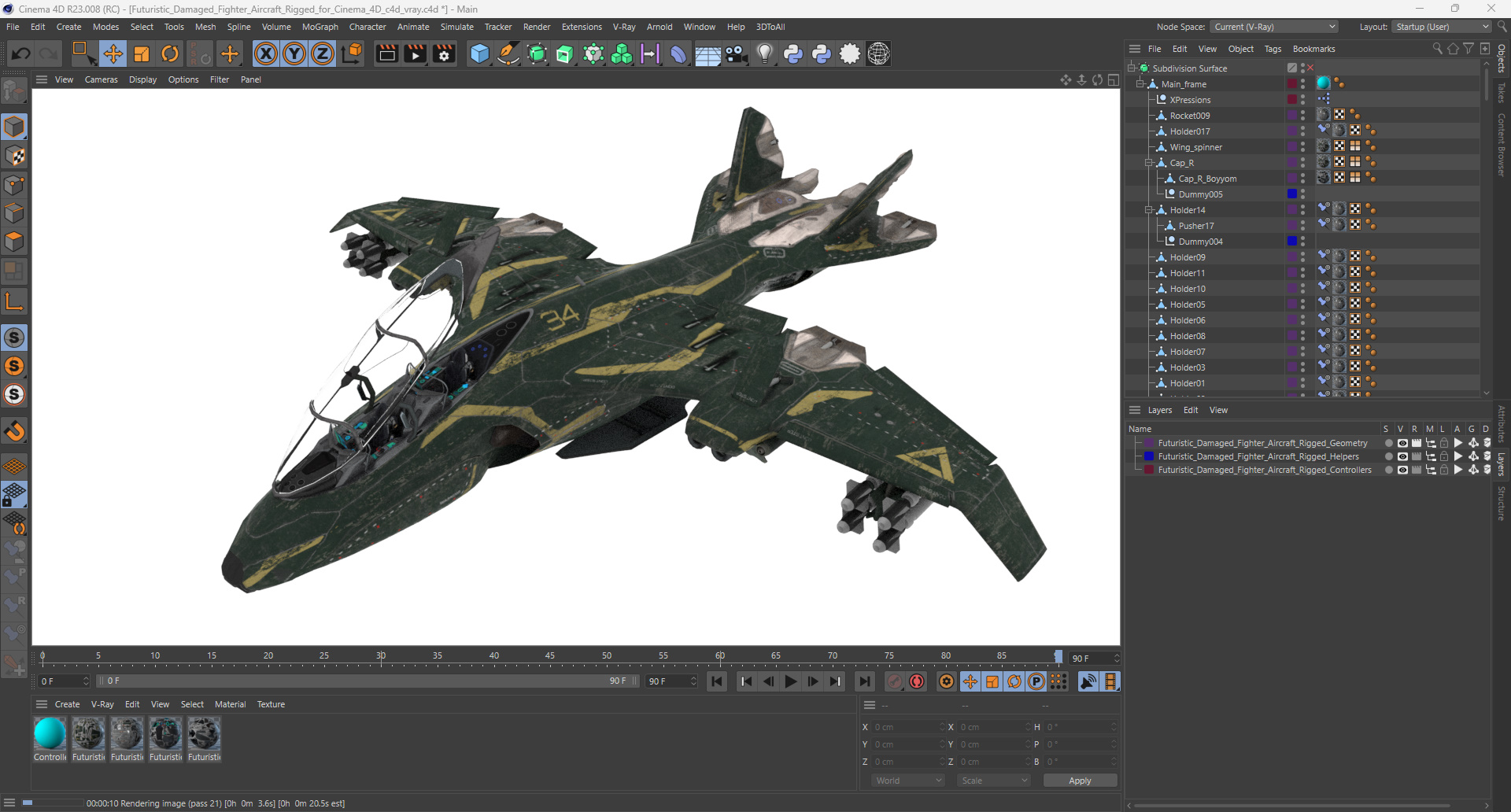Toggle visibility of Geometry layer
The image size is (1511, 812).
coord(1402,443)
